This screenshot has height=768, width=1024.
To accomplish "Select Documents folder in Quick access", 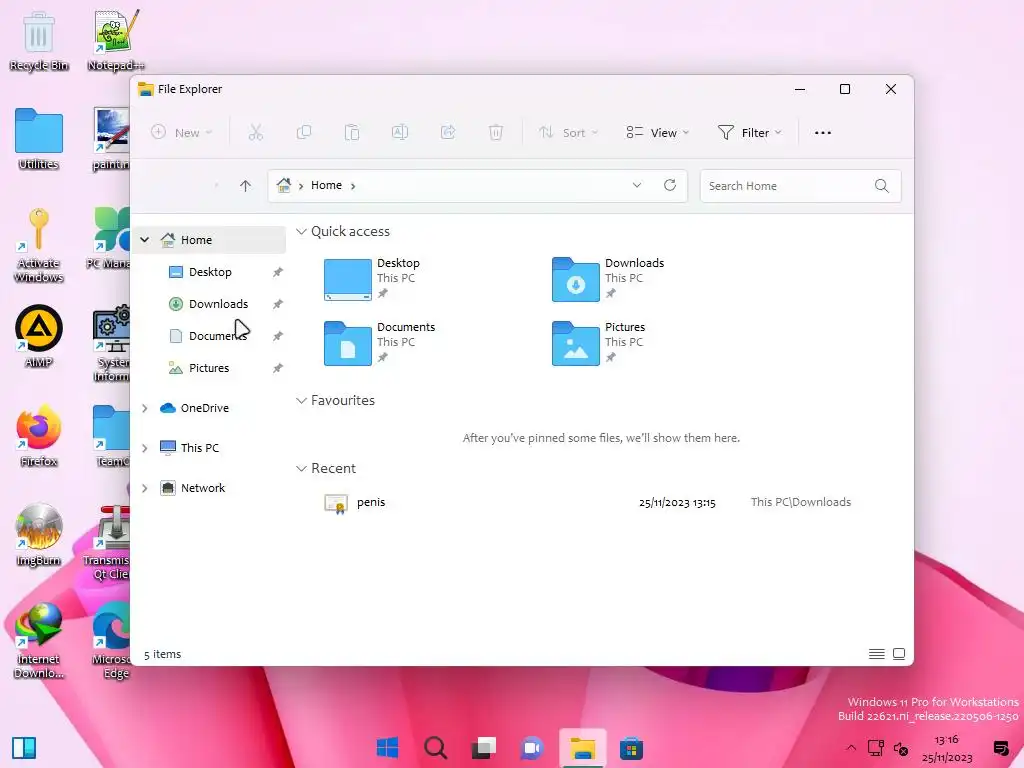I will coord(379,343).
